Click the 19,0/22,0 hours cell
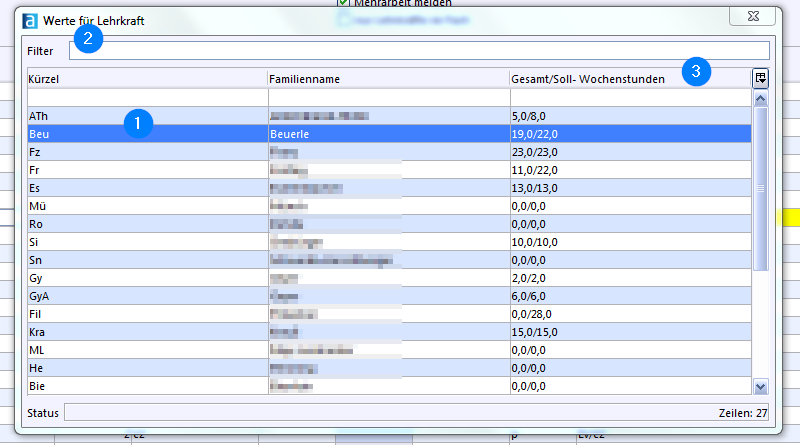The image size is (800, 445). coord(631,134)
